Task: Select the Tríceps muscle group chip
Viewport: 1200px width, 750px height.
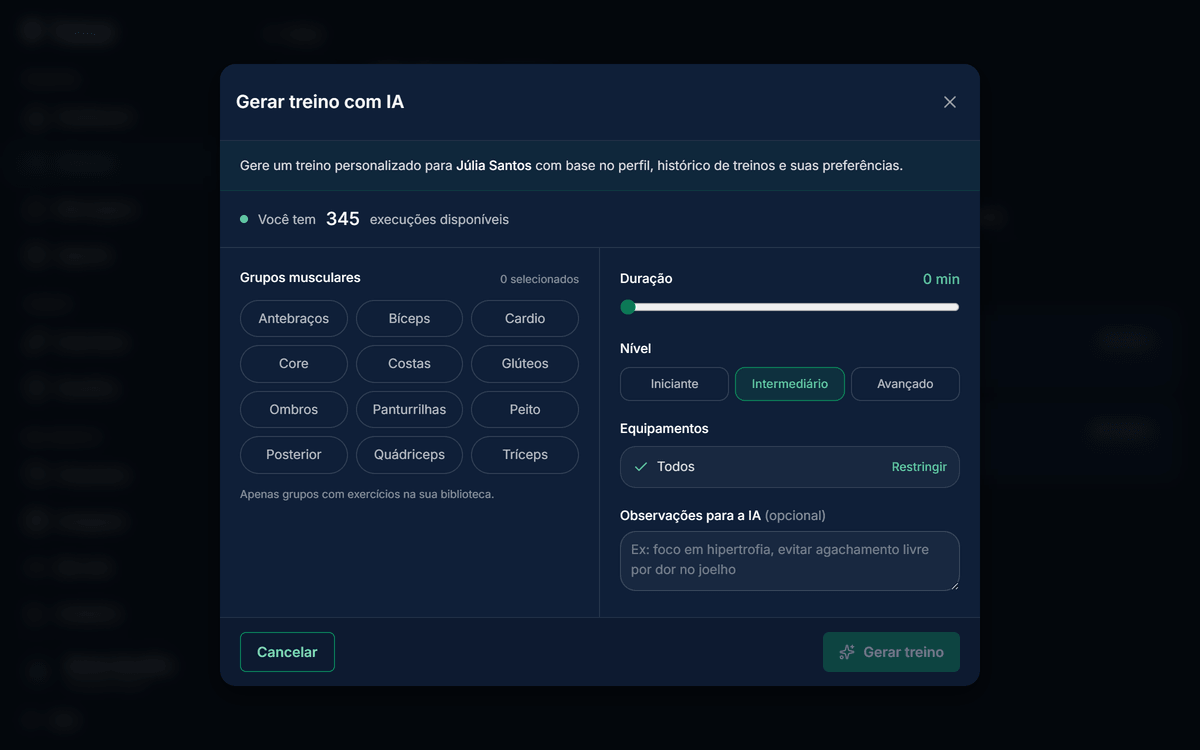Action: [525, 455]
